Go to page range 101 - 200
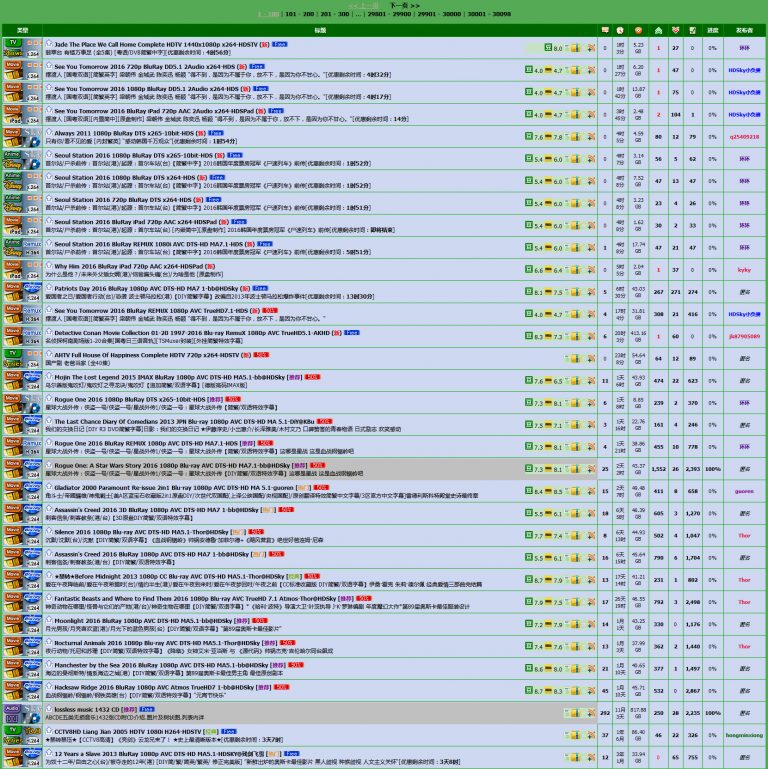Screen dimensions: 768x769 pos(297,14)
